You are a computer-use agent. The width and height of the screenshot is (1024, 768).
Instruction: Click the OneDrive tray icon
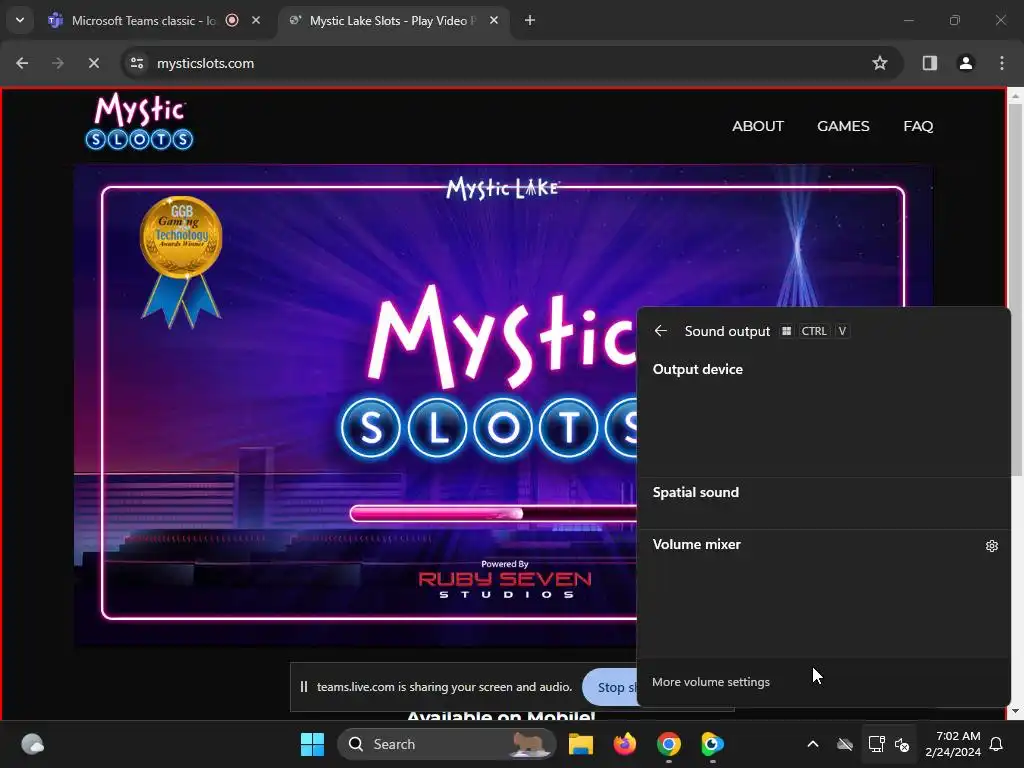tap(844, 744)
